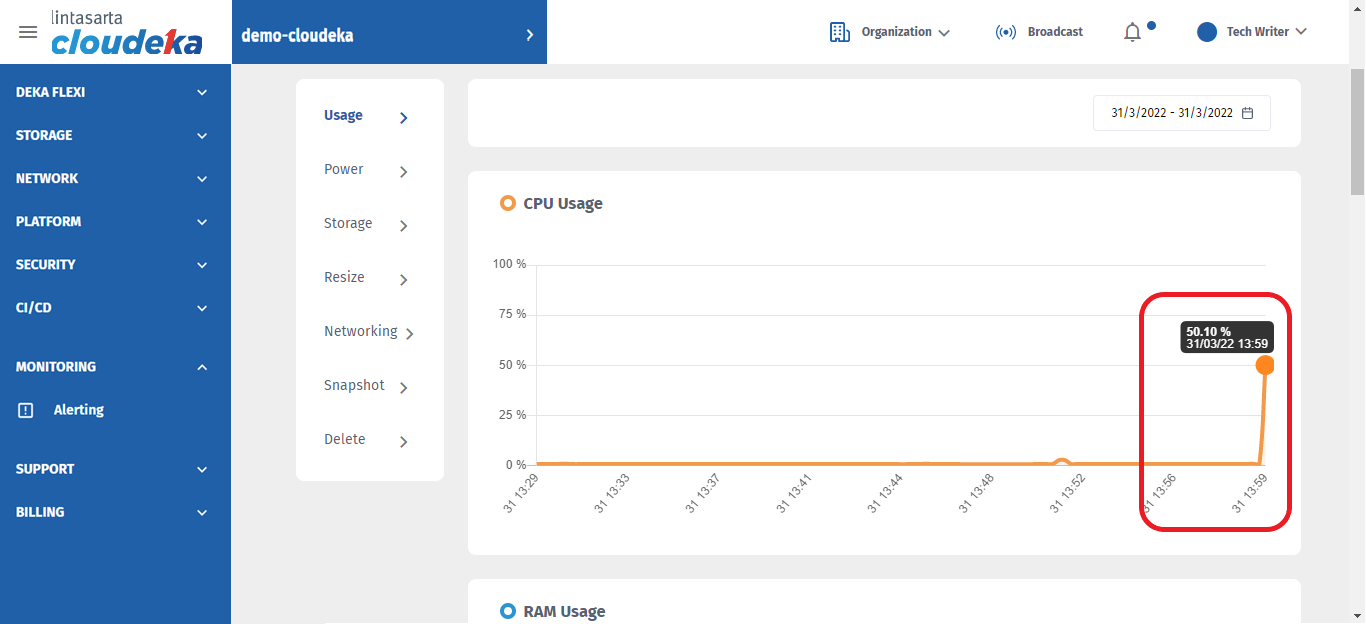Click the Alerting exclamation icon

(x=26, y=410)
